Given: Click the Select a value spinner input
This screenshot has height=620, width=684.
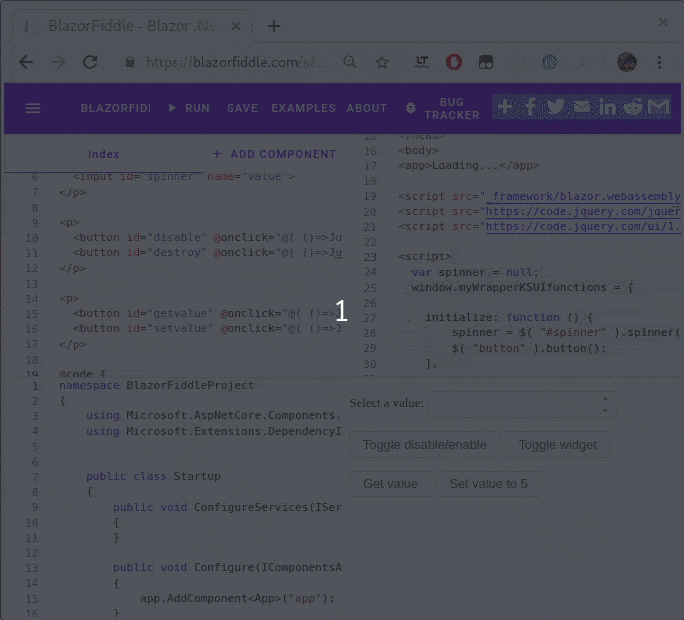Looking at the screenshot, I should 512,404.
